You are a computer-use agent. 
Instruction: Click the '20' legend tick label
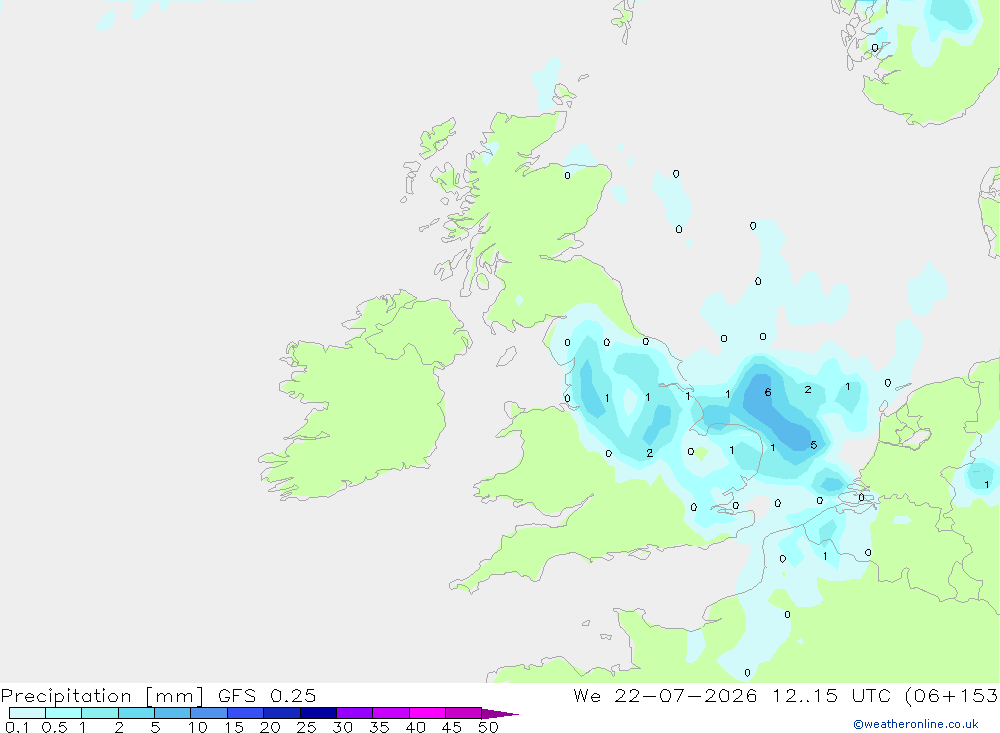coord(270,727)
